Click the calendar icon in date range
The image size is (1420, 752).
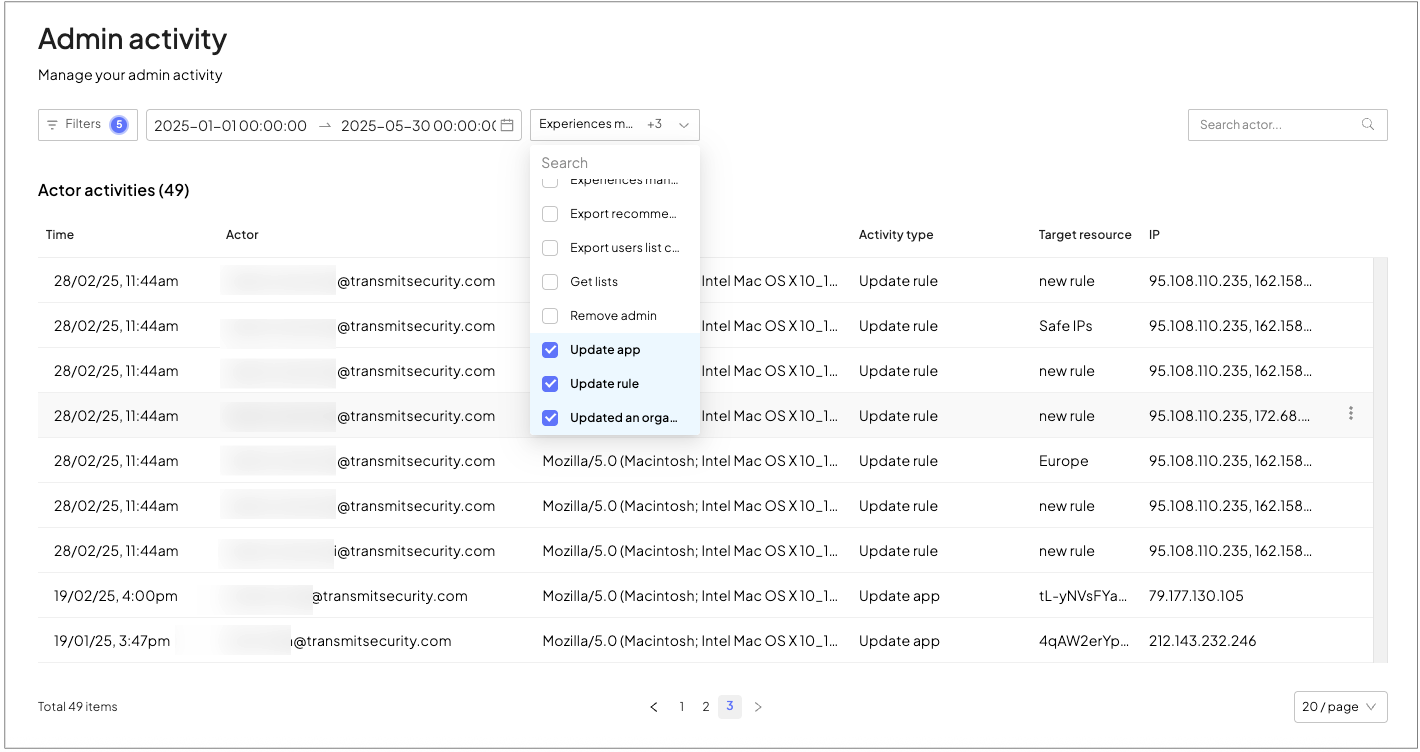[x=507, y=125]
